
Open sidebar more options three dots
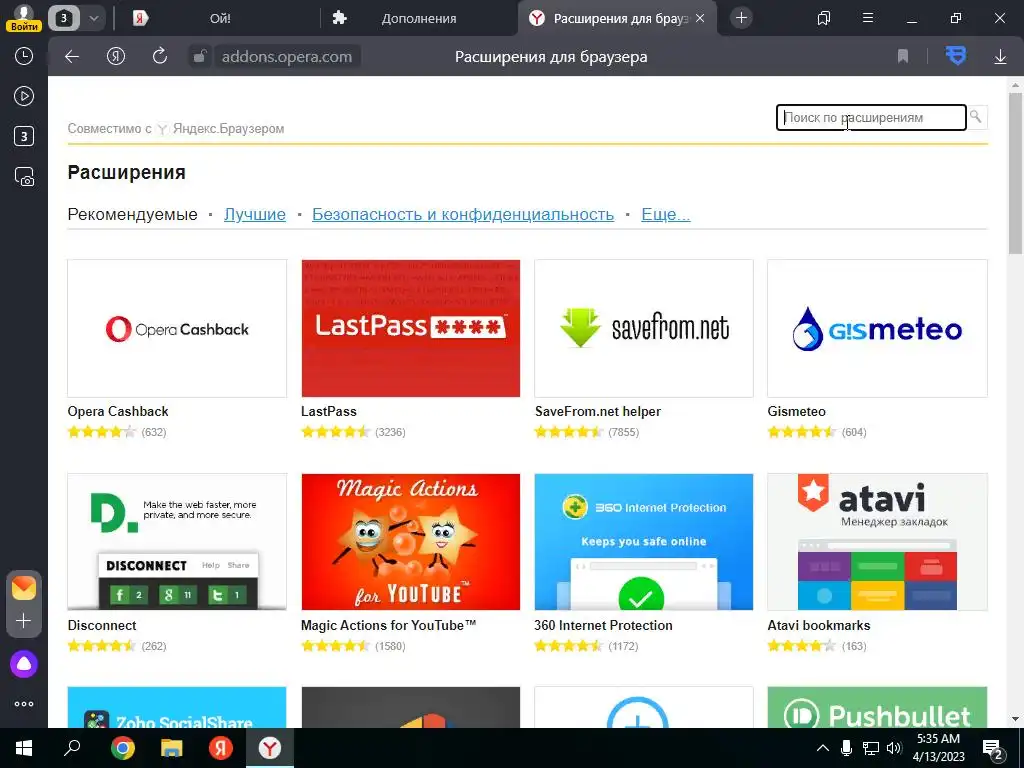(x=24, y=704)
